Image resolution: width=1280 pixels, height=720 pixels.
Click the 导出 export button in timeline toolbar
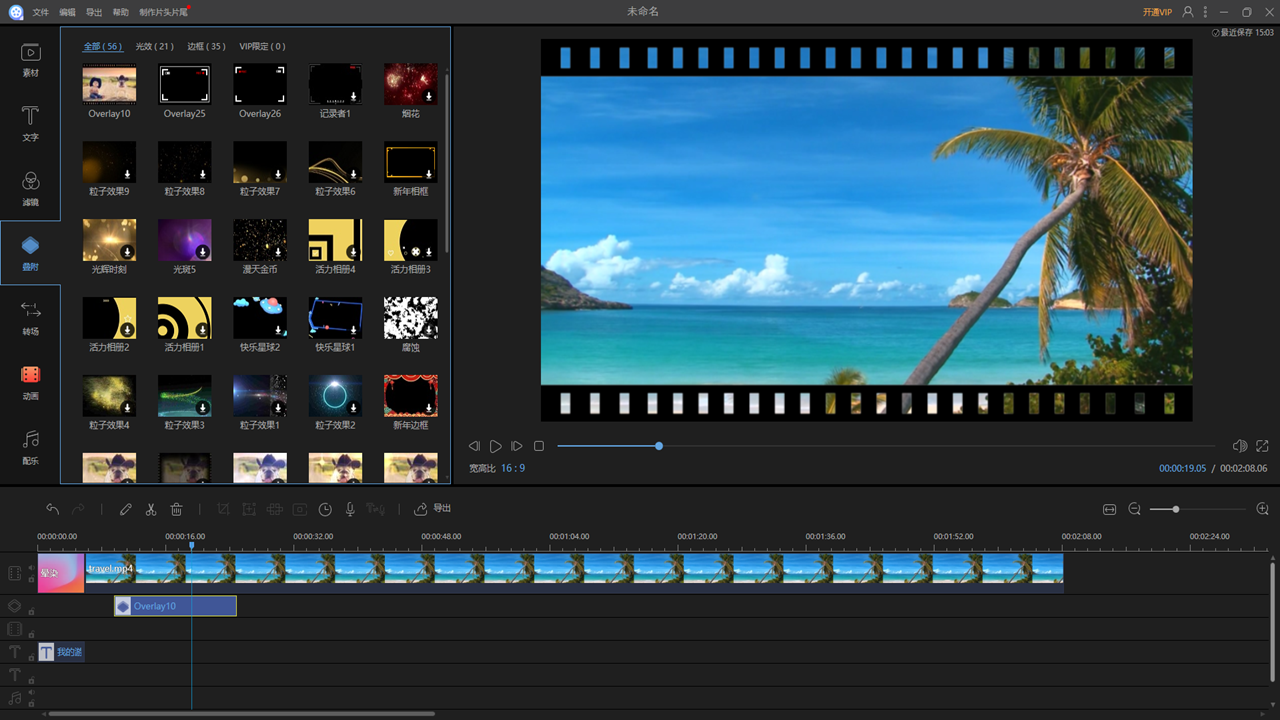[433, 509]
